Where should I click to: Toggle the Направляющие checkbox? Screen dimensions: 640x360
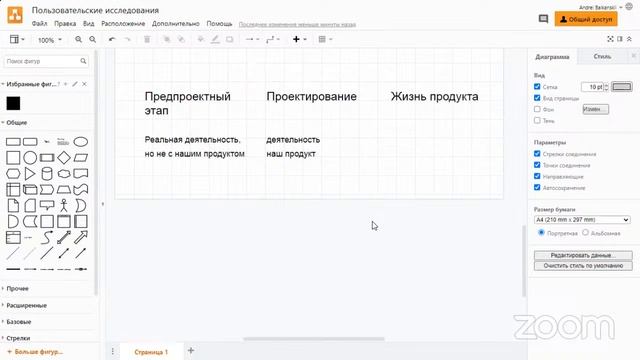[x=537, y=176]
